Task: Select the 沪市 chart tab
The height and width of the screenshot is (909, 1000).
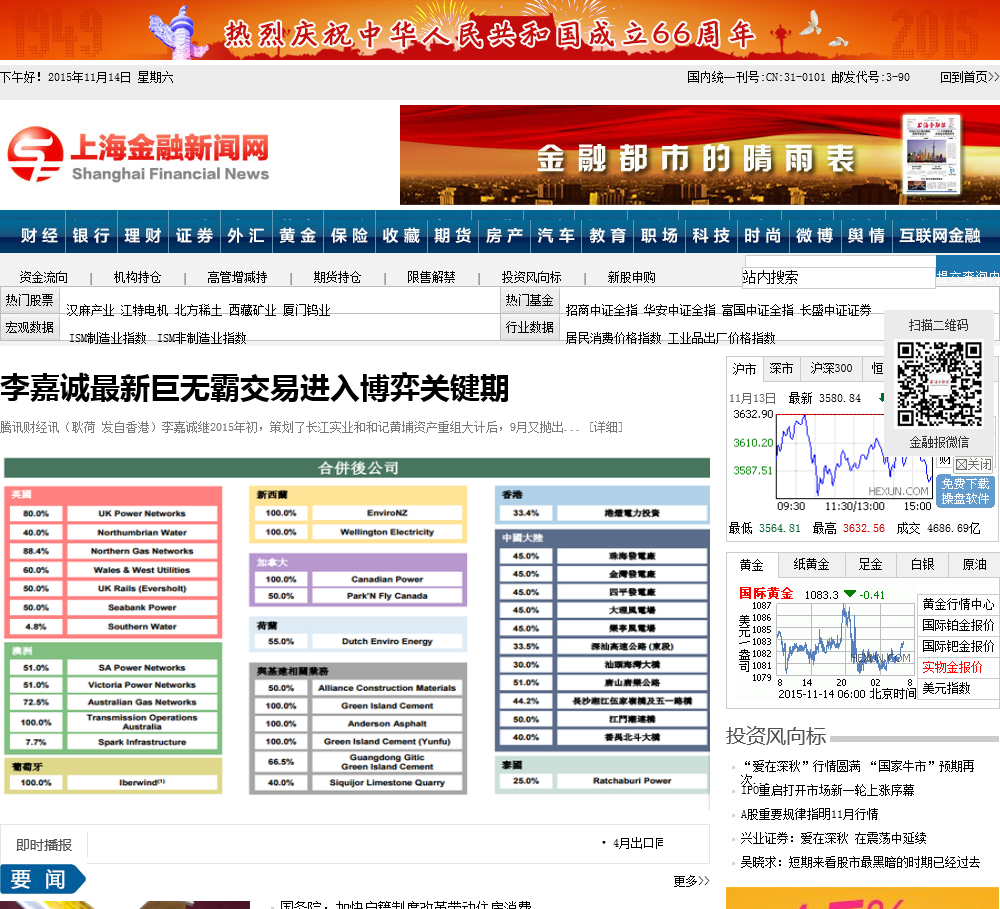Action: [744, 369]
